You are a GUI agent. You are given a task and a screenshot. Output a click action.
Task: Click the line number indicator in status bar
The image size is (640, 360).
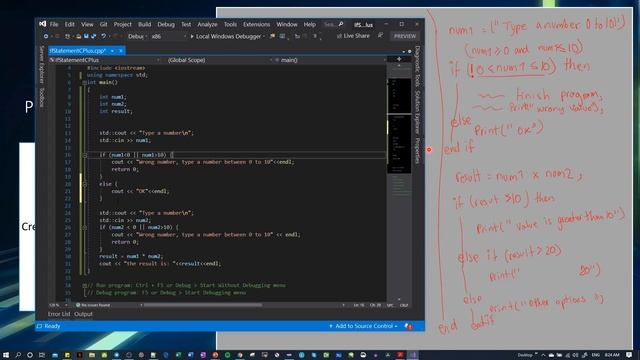[x=359, y=305]
